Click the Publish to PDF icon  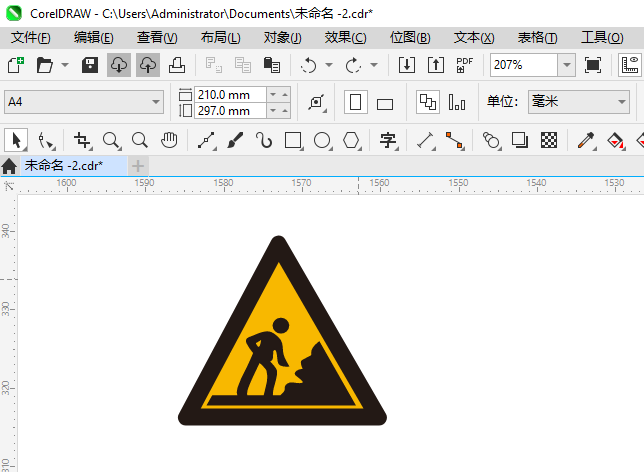click(465, 65)
